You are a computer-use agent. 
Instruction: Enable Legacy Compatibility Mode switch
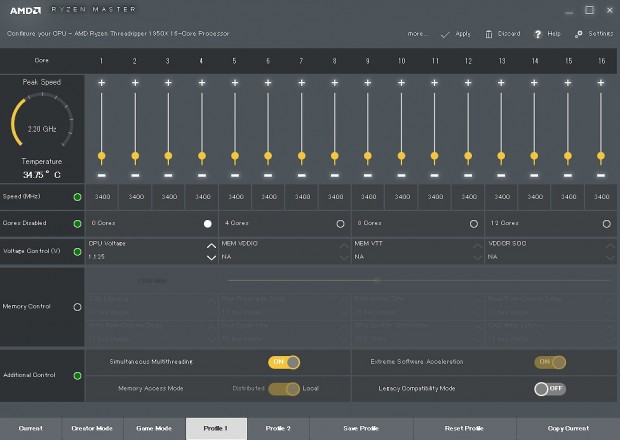point(550,389)
